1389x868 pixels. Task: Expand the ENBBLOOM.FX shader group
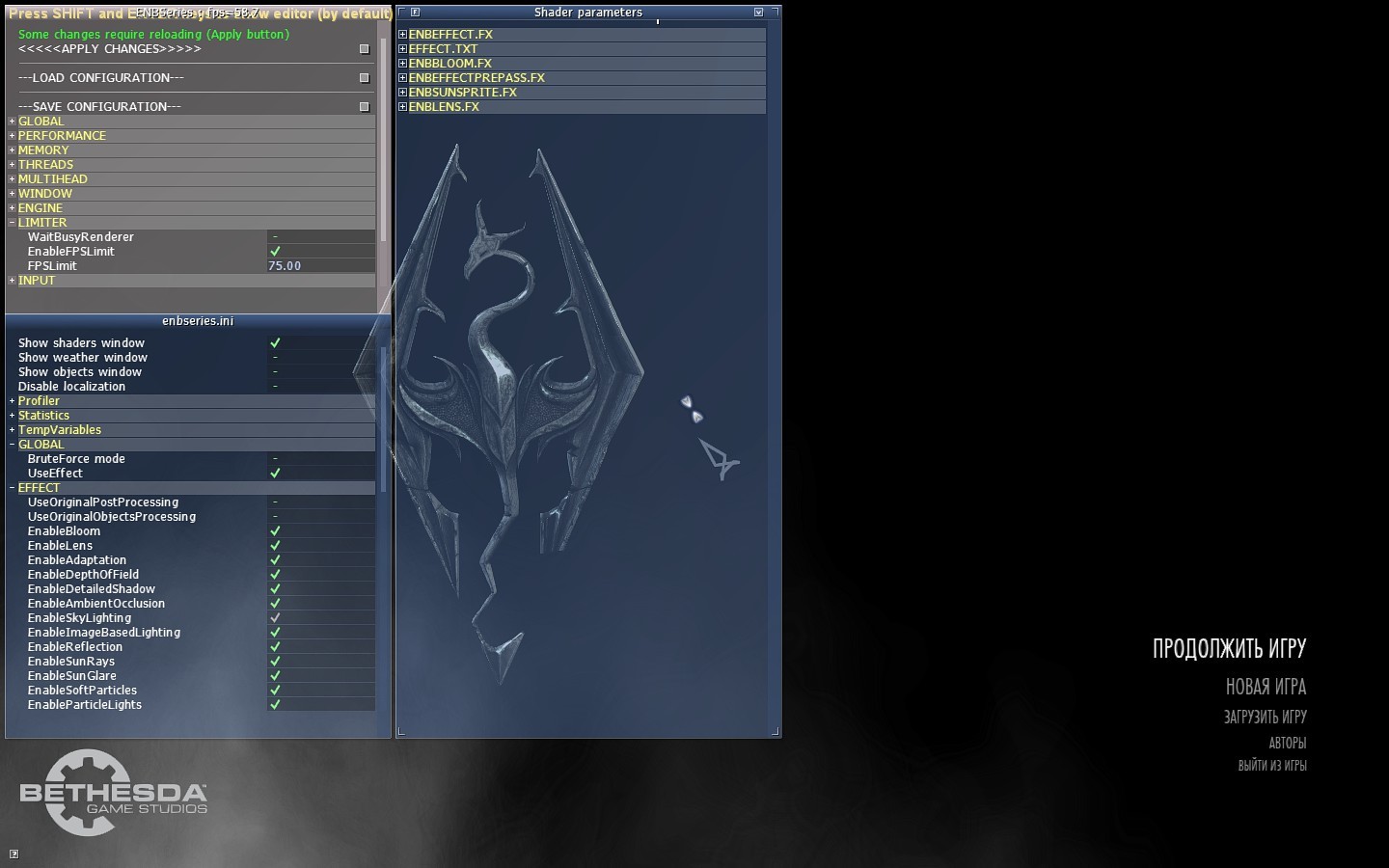[403, 64]
